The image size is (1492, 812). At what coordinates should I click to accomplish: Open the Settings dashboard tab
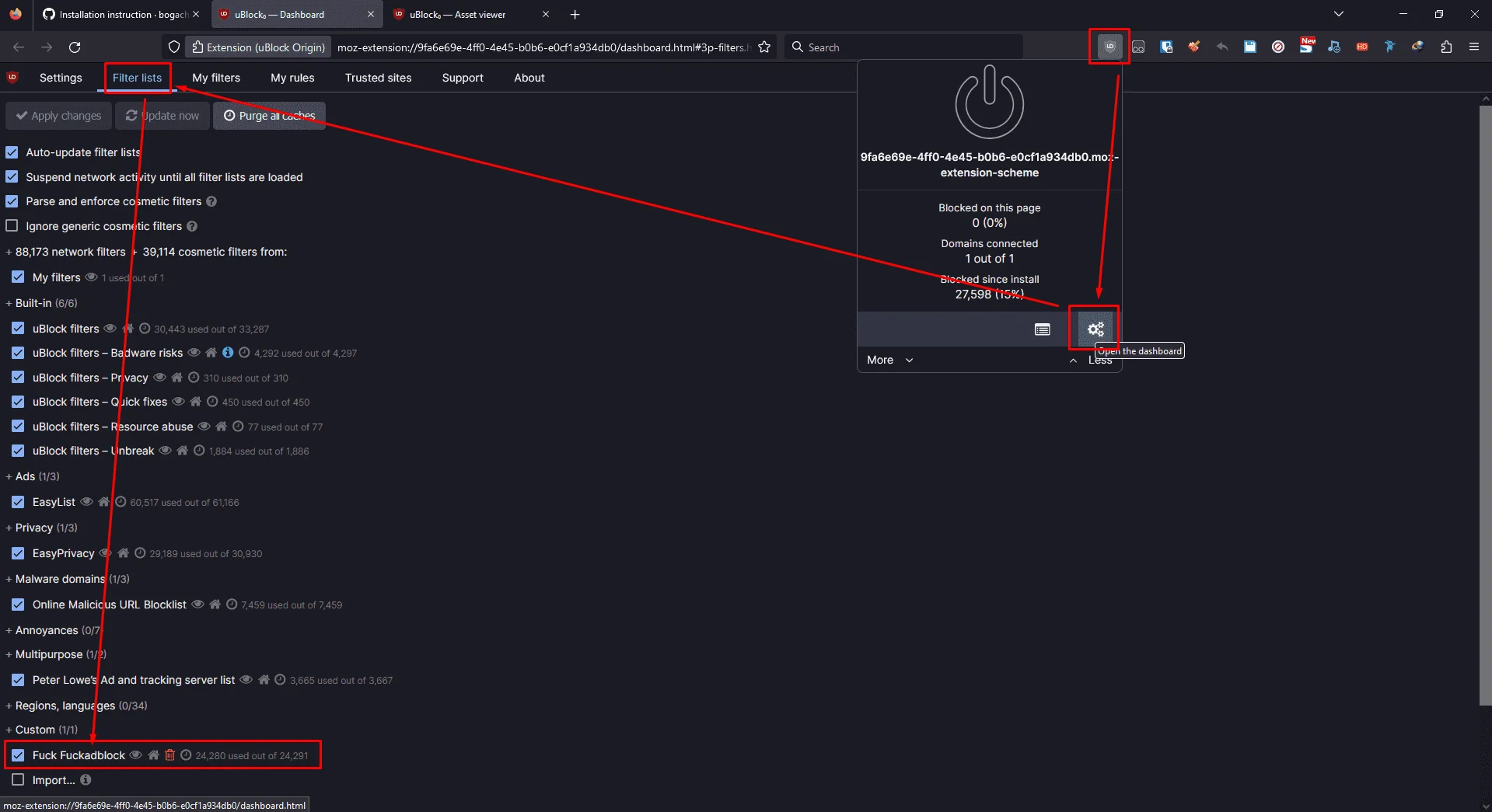pos(61,78)
